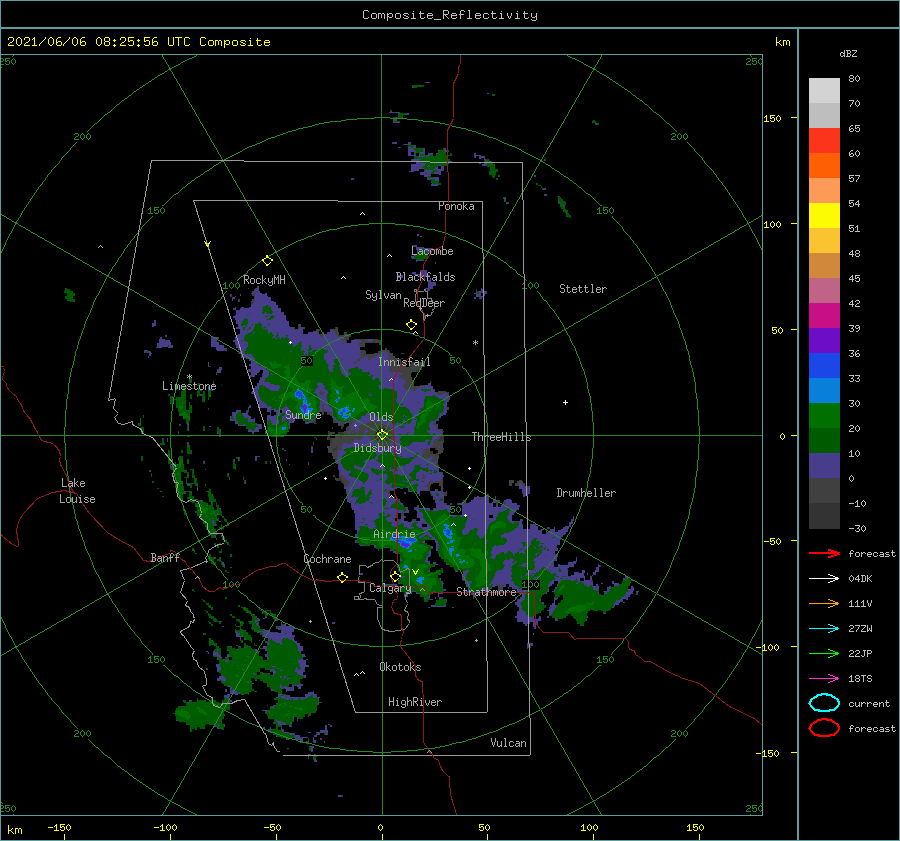Select the 45–48 dBZ tan swatch
The image size is (900, 841).
click(x=824, y=265)
